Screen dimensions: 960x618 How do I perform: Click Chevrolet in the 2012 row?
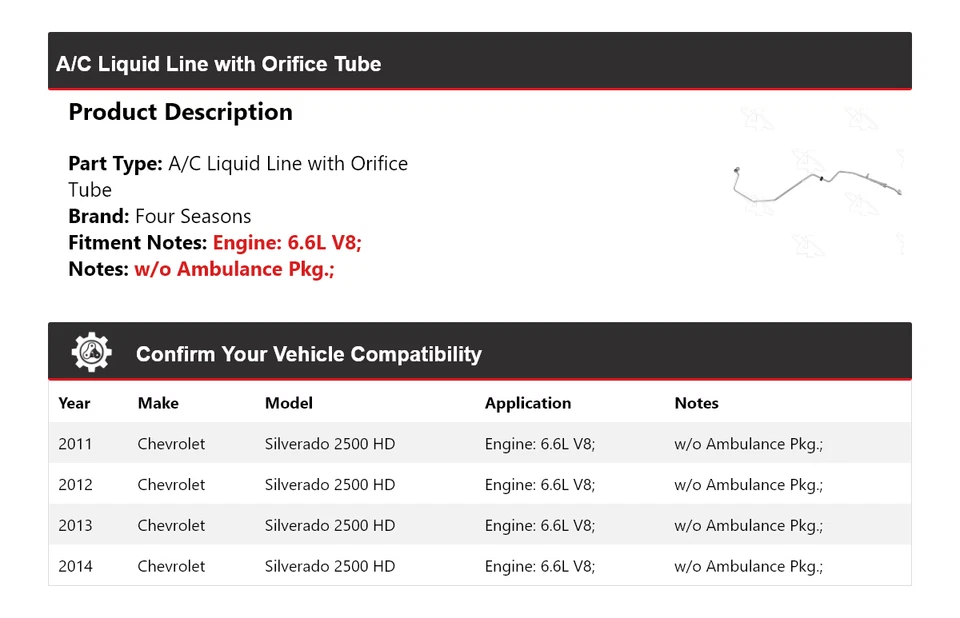pyautogui.click(x=171, y=485)
